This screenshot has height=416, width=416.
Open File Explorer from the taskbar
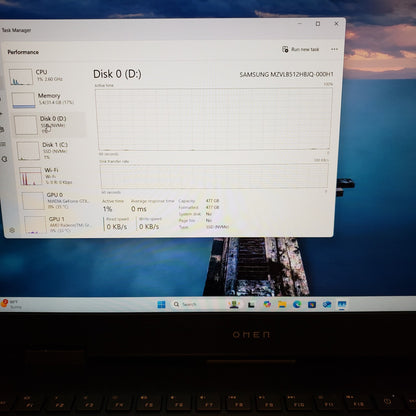pos(282,304)
